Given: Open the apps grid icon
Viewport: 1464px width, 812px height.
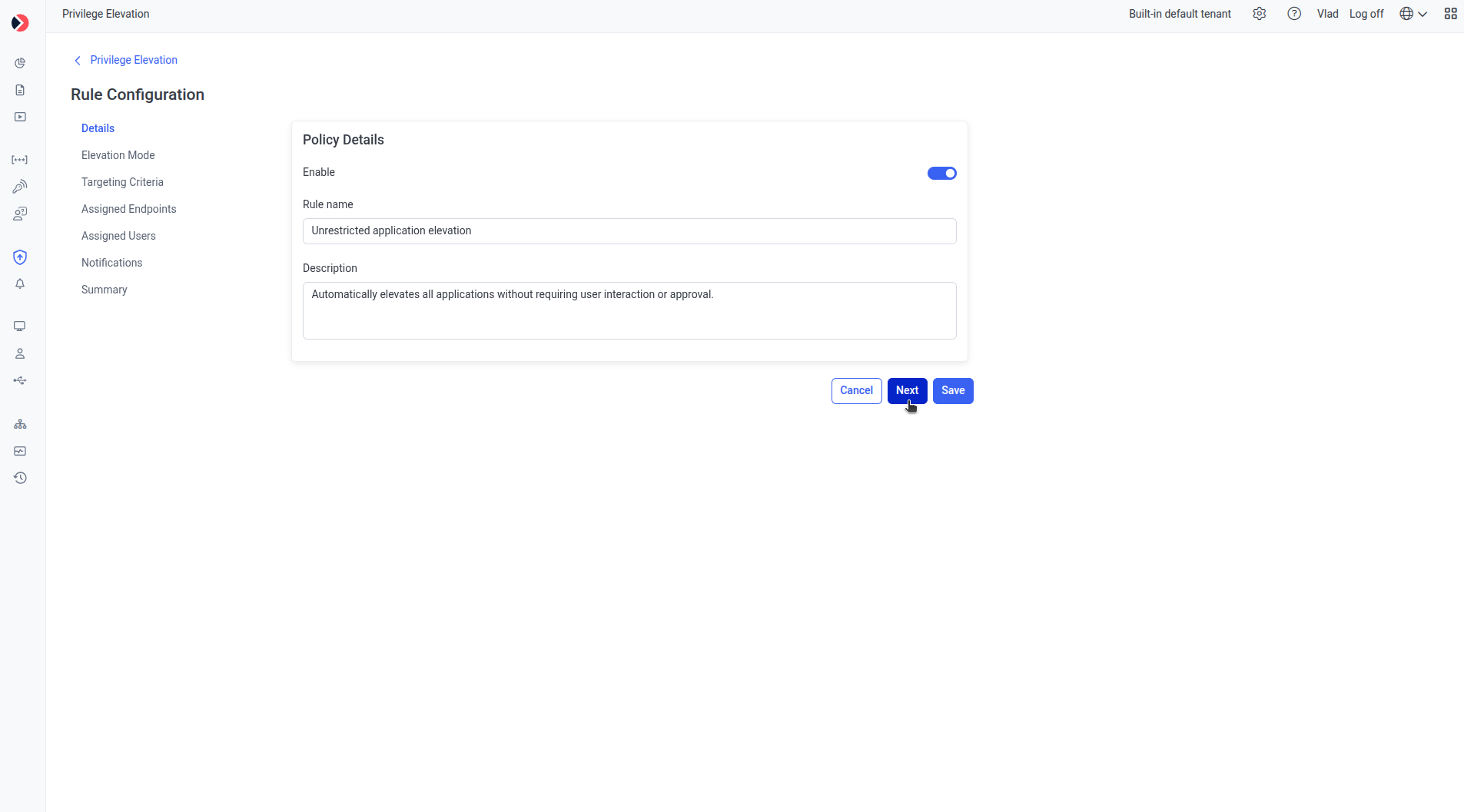Looking at the screenshot, I should click(1451, 14).
